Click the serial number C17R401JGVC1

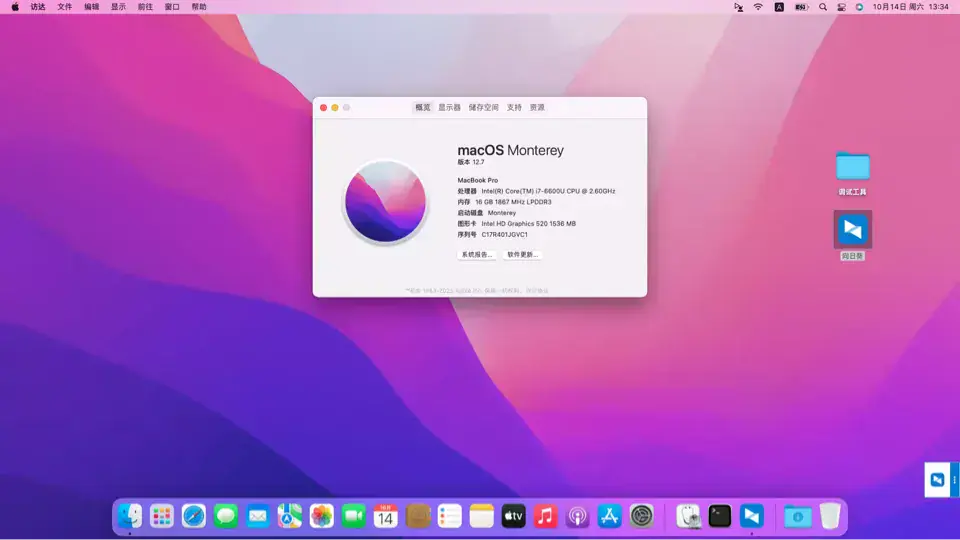click(504, 234)
